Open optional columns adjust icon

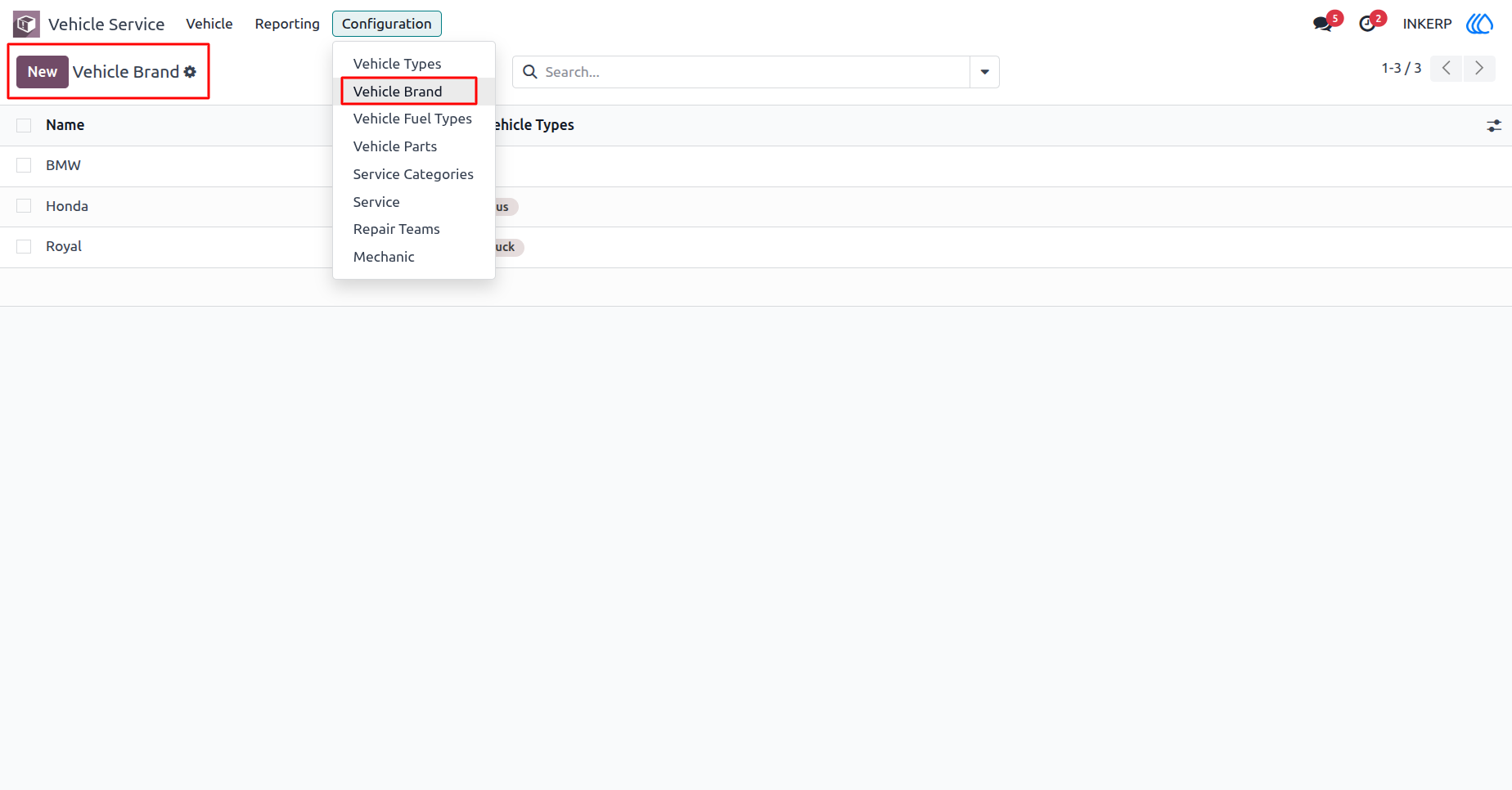[x=1494, y=126]
